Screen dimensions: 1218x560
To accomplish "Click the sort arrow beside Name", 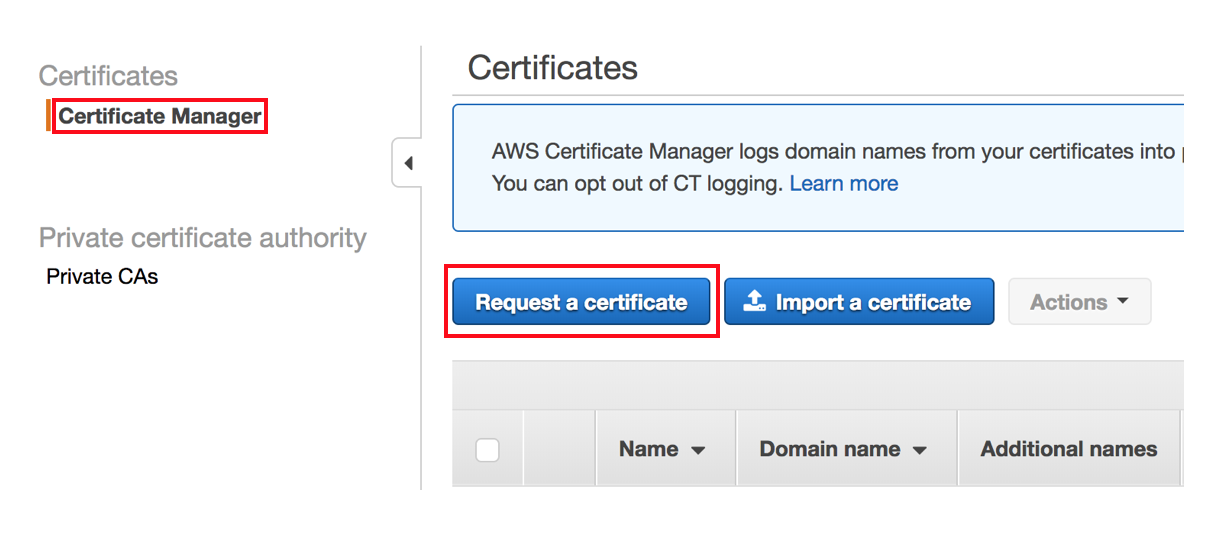I will 698,451.
